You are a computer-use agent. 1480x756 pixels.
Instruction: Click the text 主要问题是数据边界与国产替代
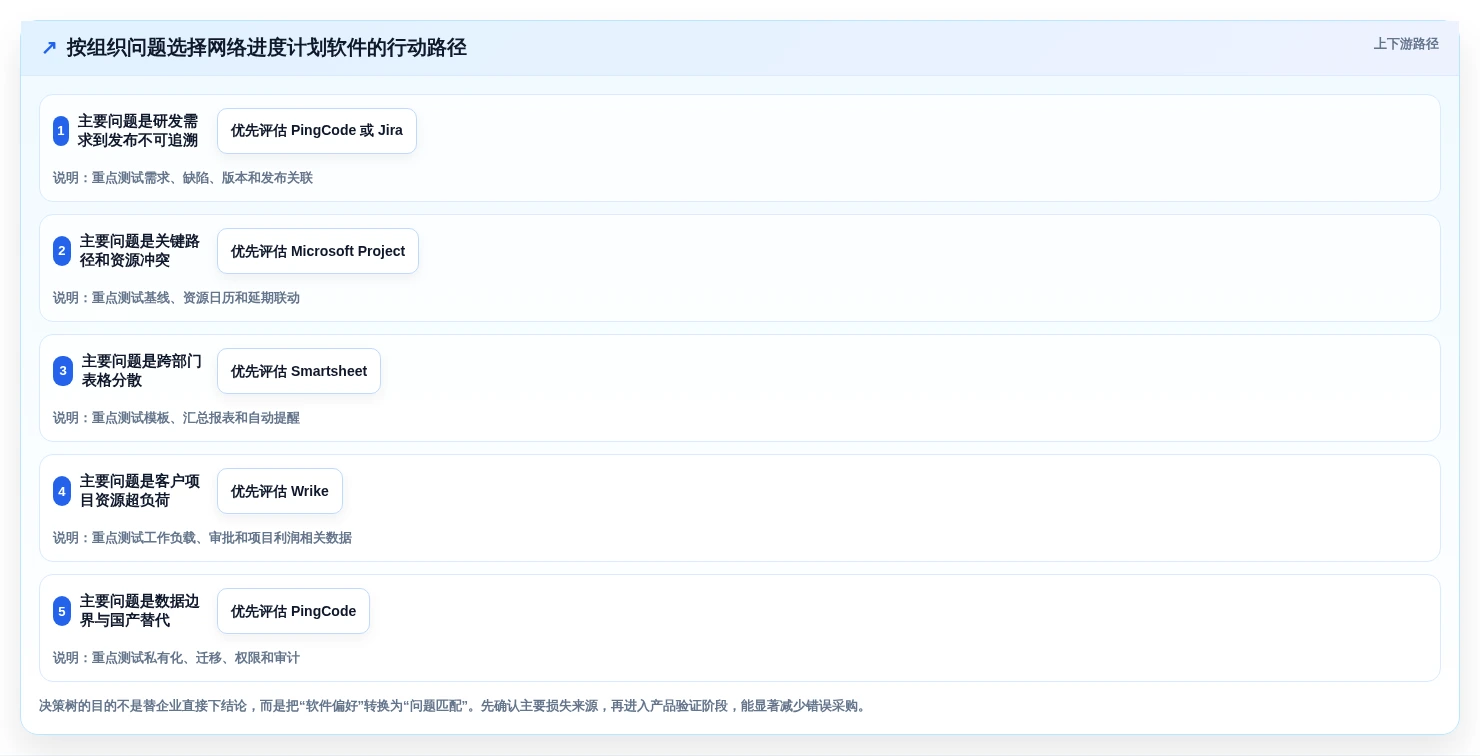click(140, 611)
